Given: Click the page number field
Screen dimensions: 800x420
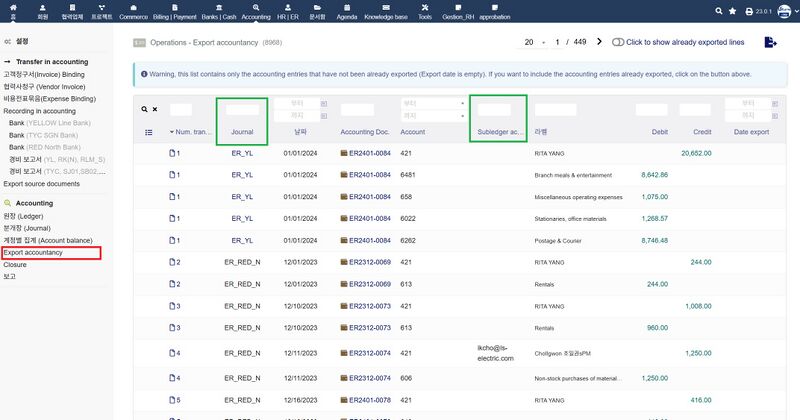Looking at the screenshot, I should (x=557, y=42).
